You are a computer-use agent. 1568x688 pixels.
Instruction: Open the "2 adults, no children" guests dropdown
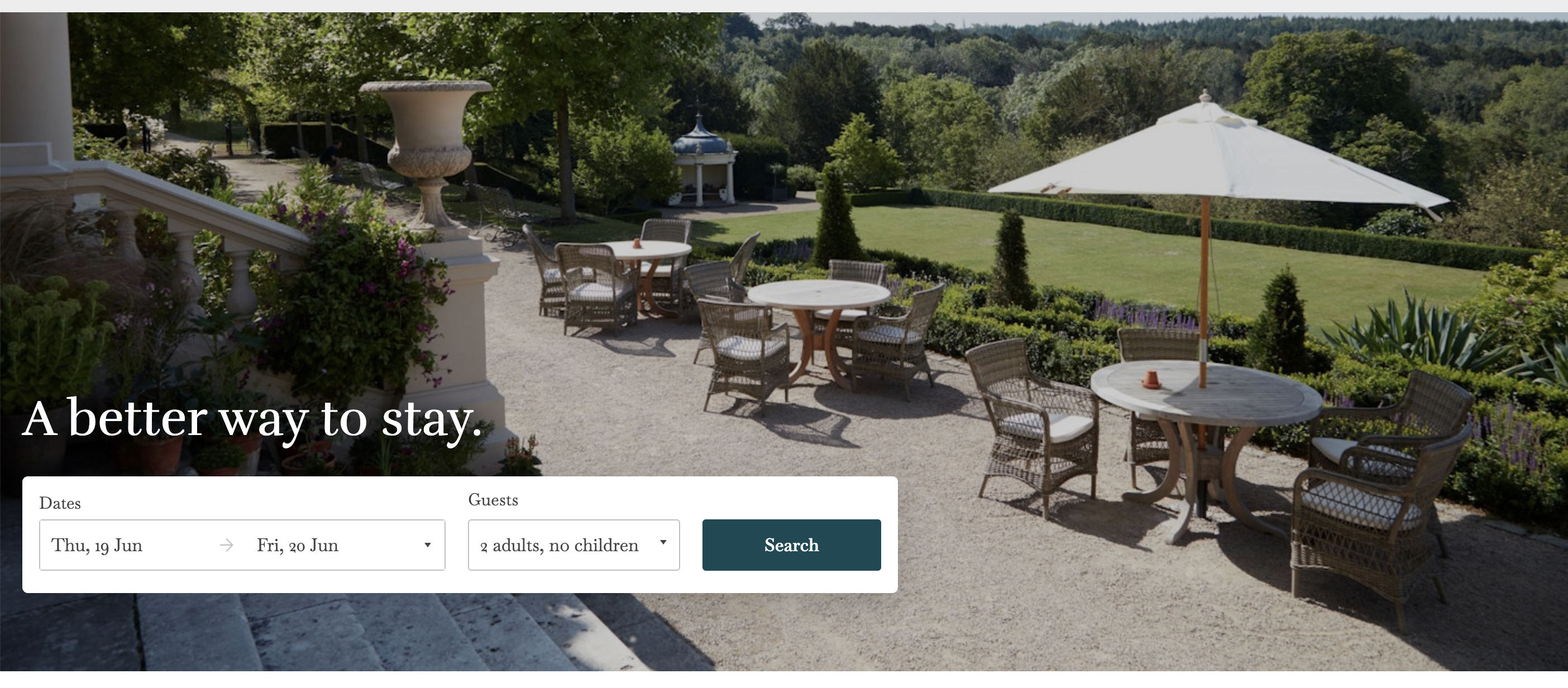573,545
